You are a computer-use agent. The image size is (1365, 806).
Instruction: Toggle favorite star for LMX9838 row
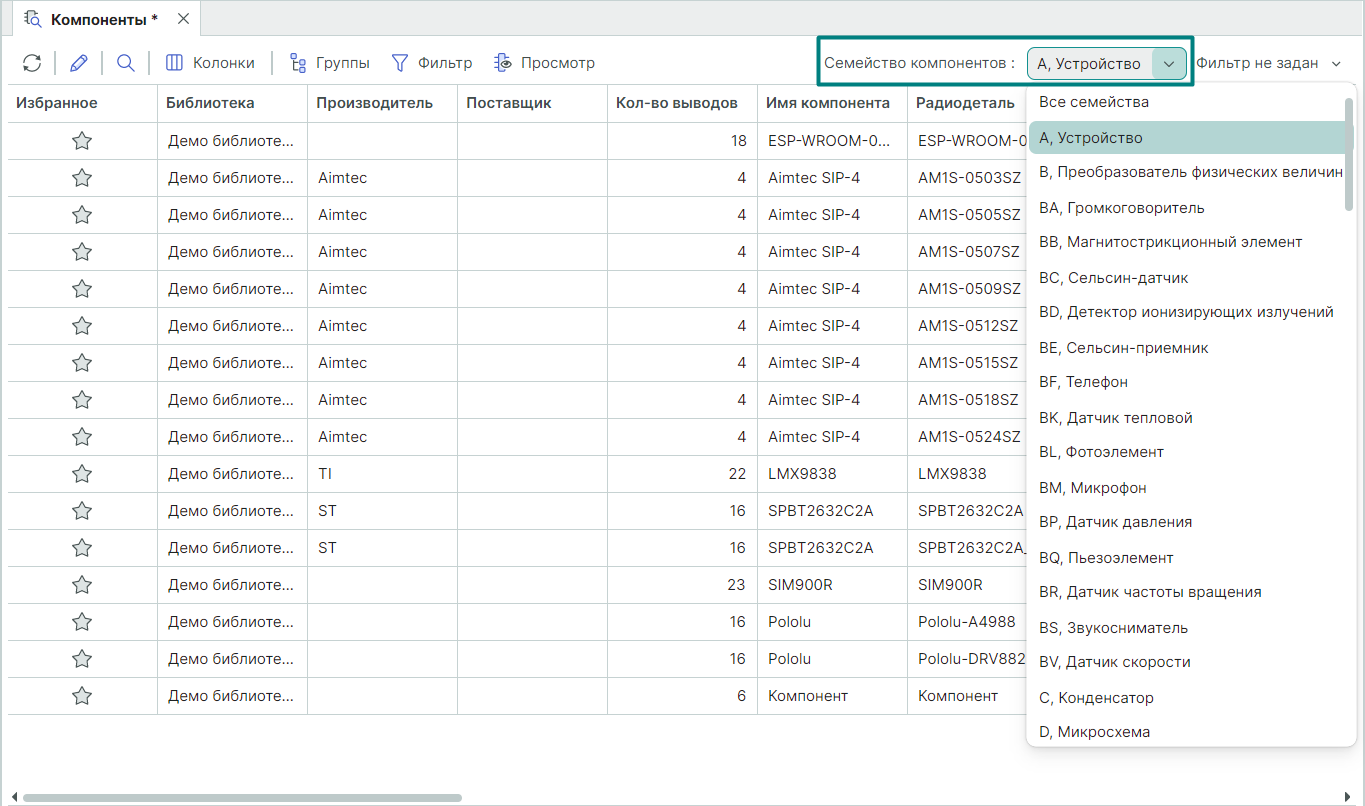pyautogui.click(x=82, y=474)
